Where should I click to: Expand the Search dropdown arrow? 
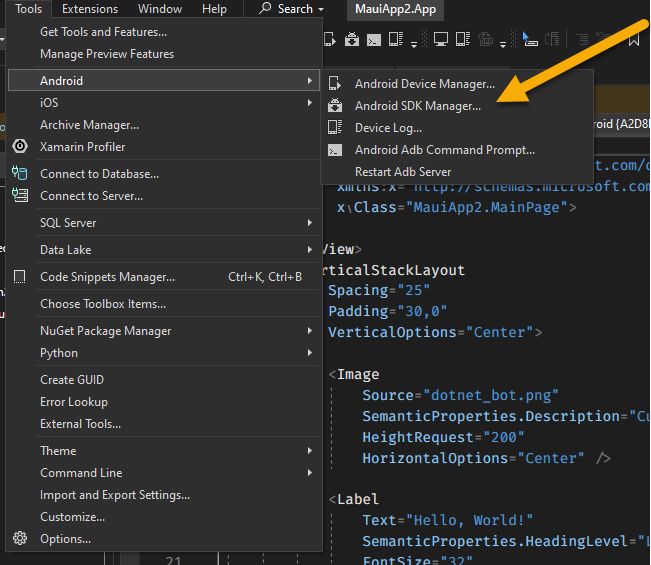tap(321, 10)
